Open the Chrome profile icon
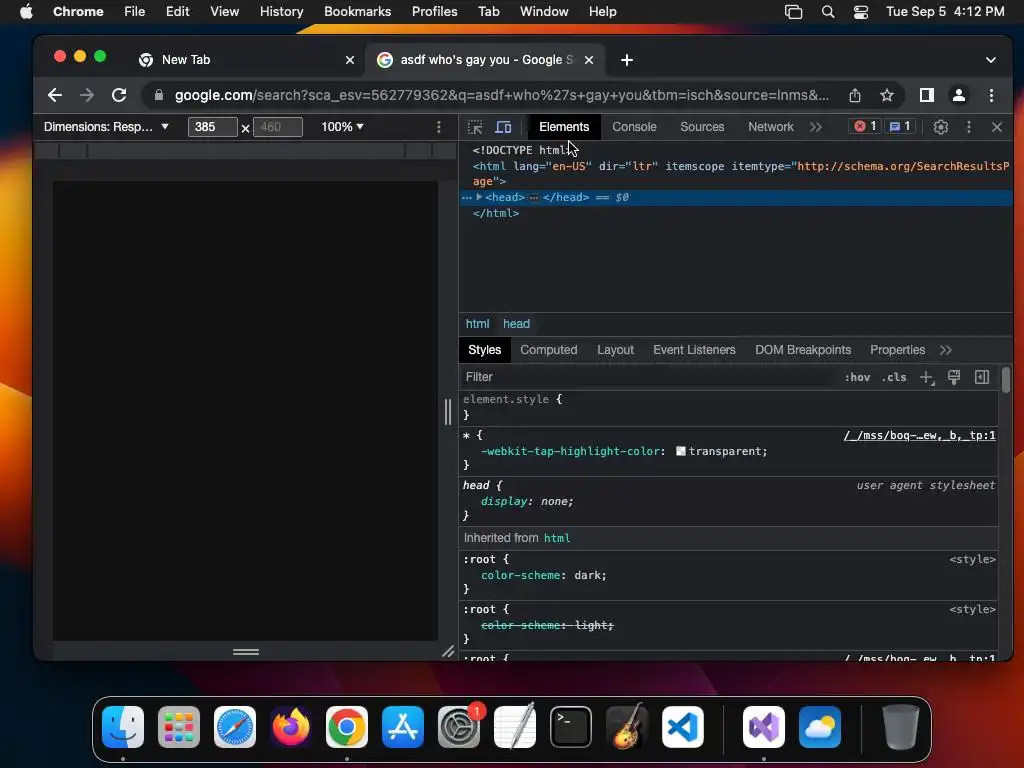 coord(959,95)
